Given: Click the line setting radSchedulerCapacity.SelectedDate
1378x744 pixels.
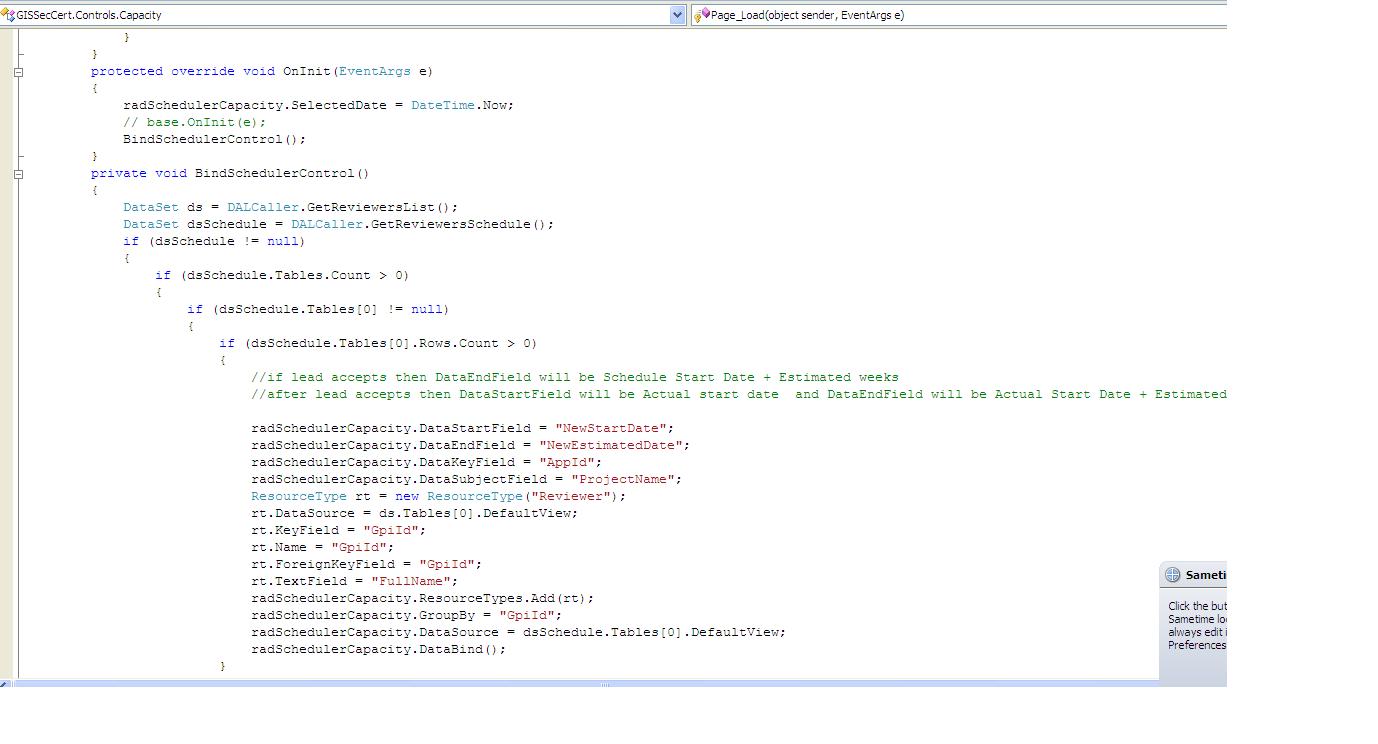Looking at the screenshot, I should point(318,105).
